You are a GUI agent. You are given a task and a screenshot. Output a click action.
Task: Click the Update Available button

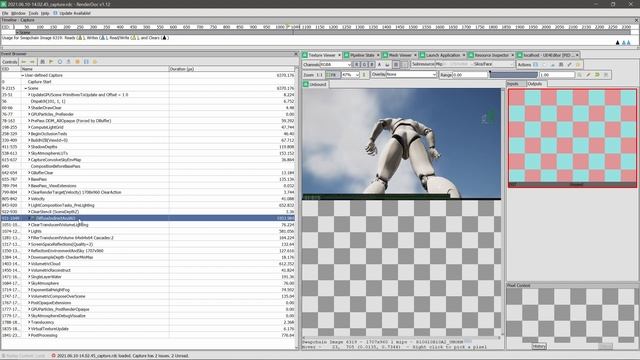[72, 13]
